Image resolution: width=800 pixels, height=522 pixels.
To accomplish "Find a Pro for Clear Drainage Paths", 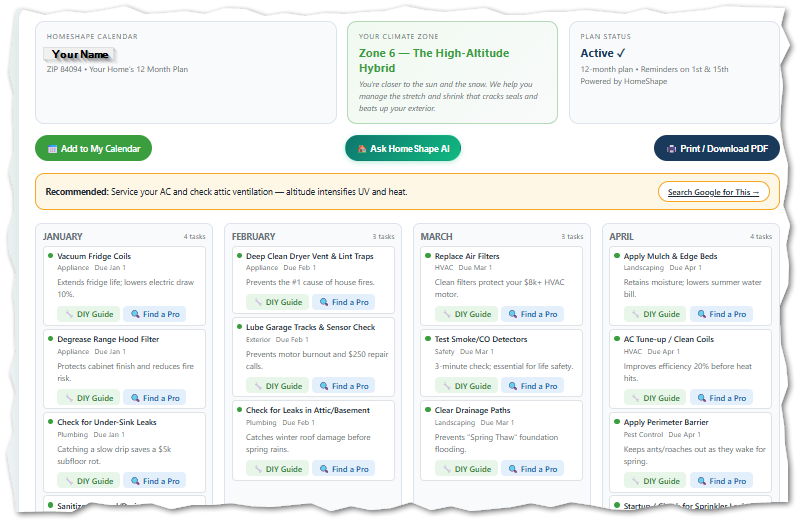I will 532,469.
